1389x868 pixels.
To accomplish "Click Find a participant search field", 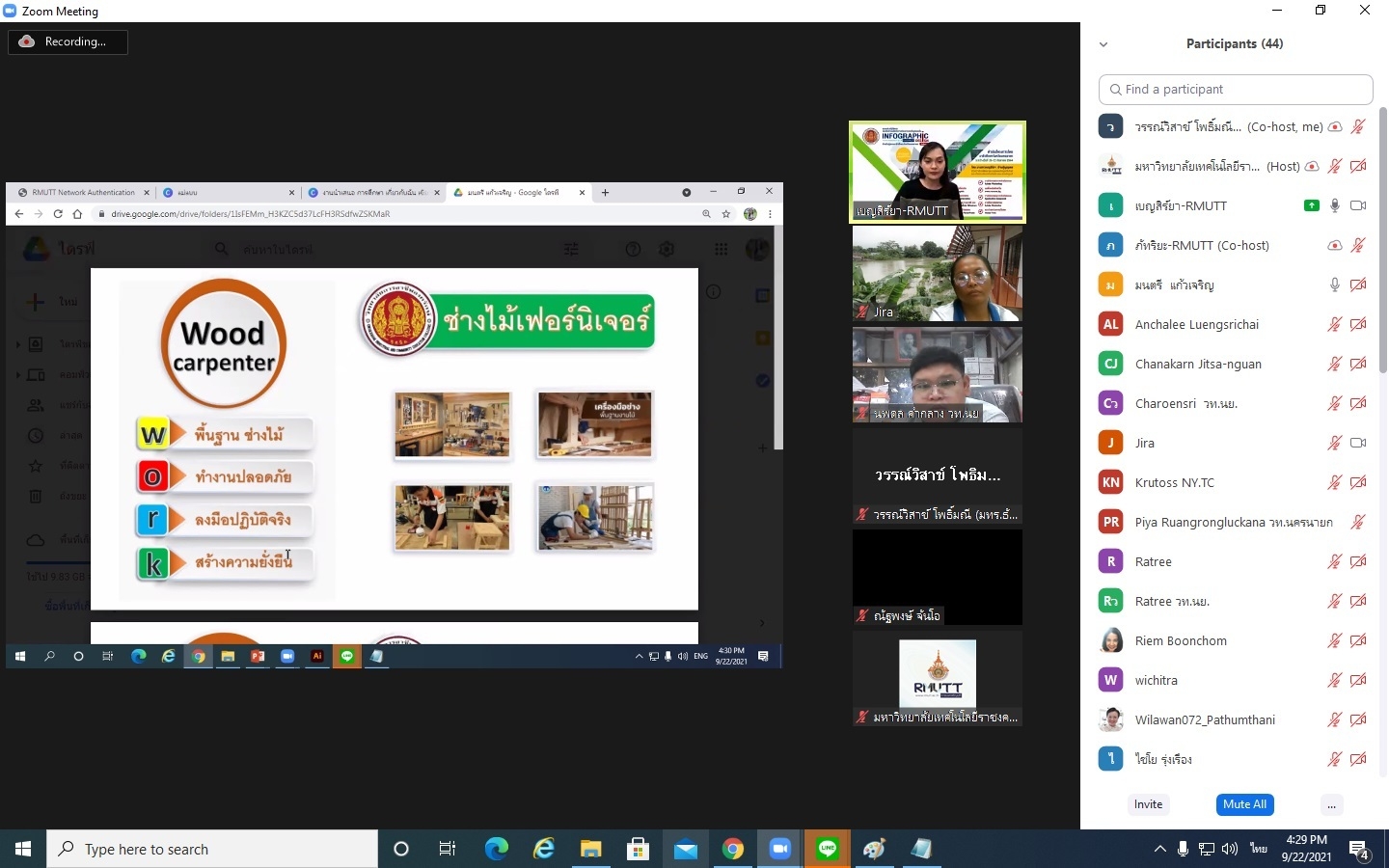I will tap(1236, 89).
